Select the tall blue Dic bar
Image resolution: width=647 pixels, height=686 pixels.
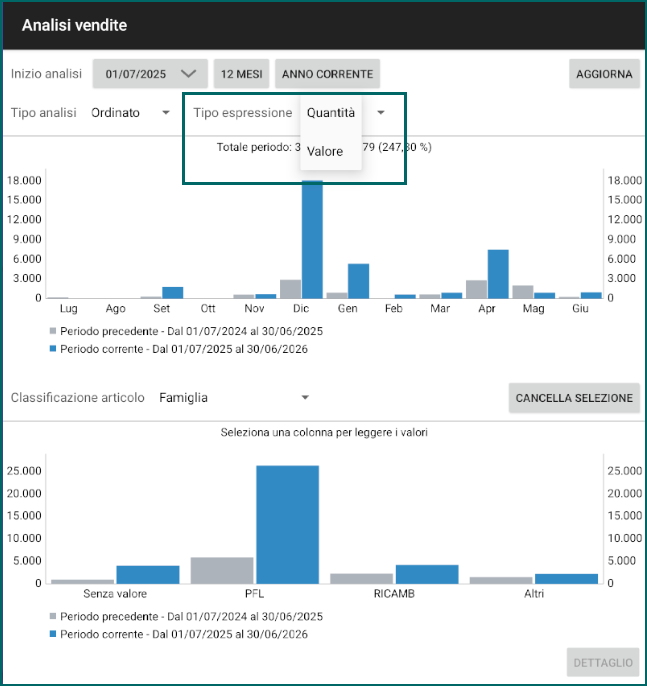[x=312, y=239]
